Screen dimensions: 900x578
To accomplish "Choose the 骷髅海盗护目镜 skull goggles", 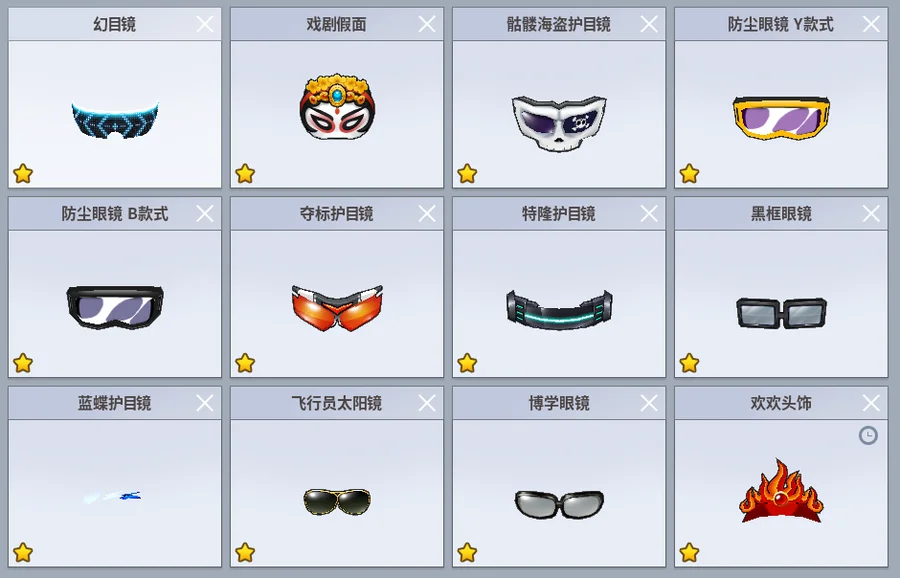I will (559, 123).
